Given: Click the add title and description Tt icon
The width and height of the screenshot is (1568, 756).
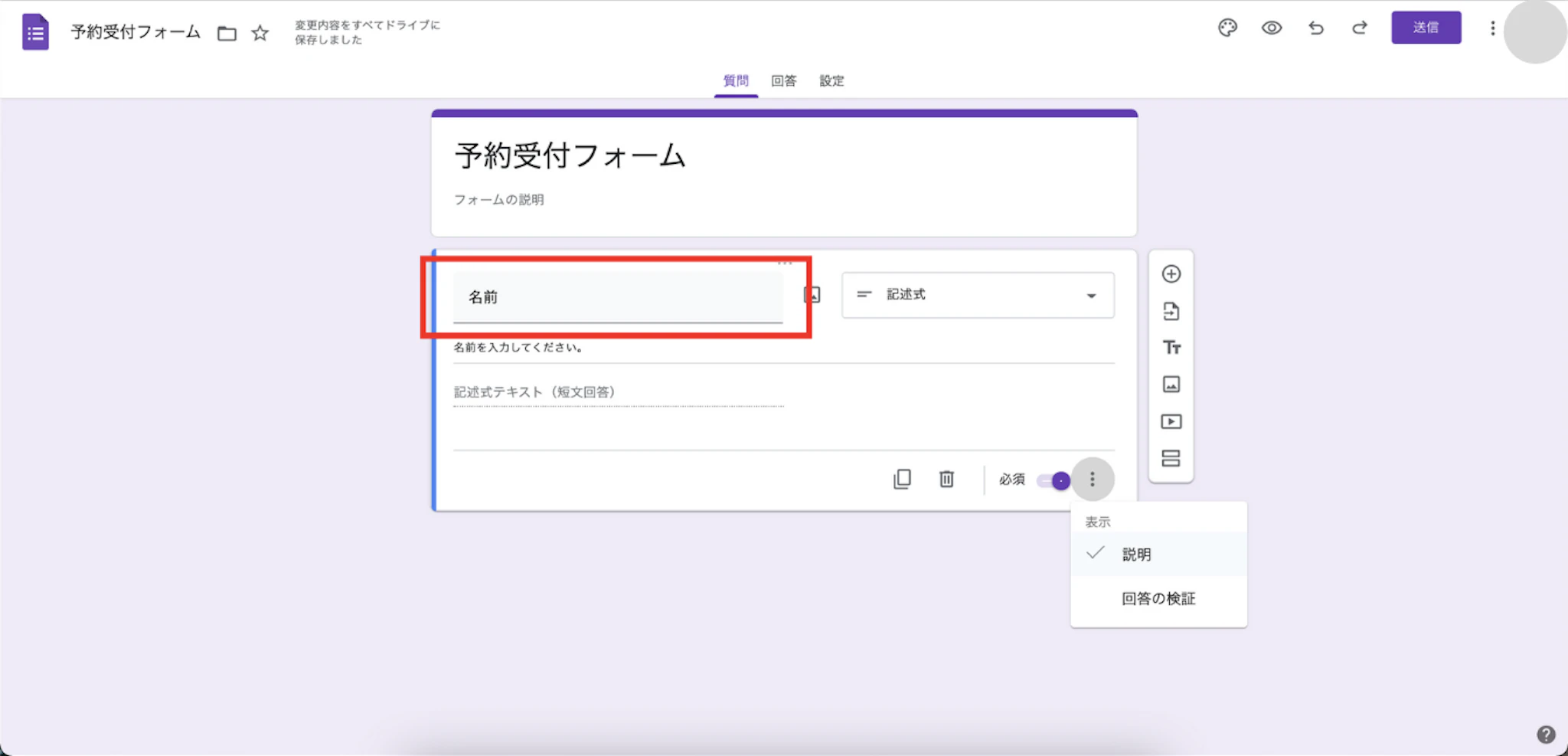Looking at the screenshot, I should click(x=1171, y=347).
